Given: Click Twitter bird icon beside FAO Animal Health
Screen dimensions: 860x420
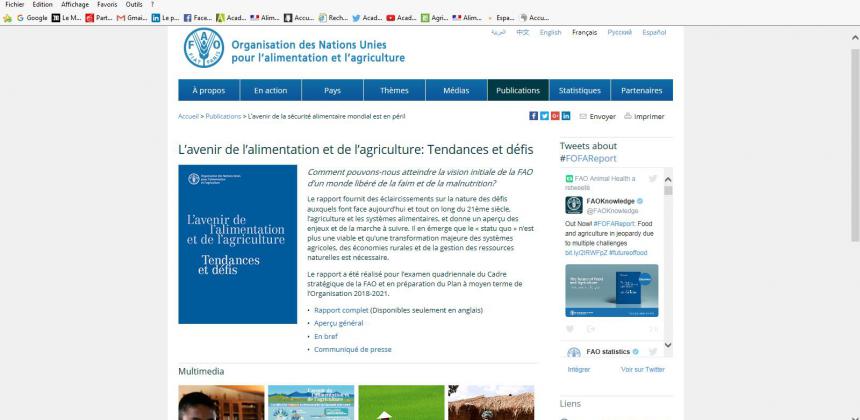Looking at the screenshot, I should [653, 179].
